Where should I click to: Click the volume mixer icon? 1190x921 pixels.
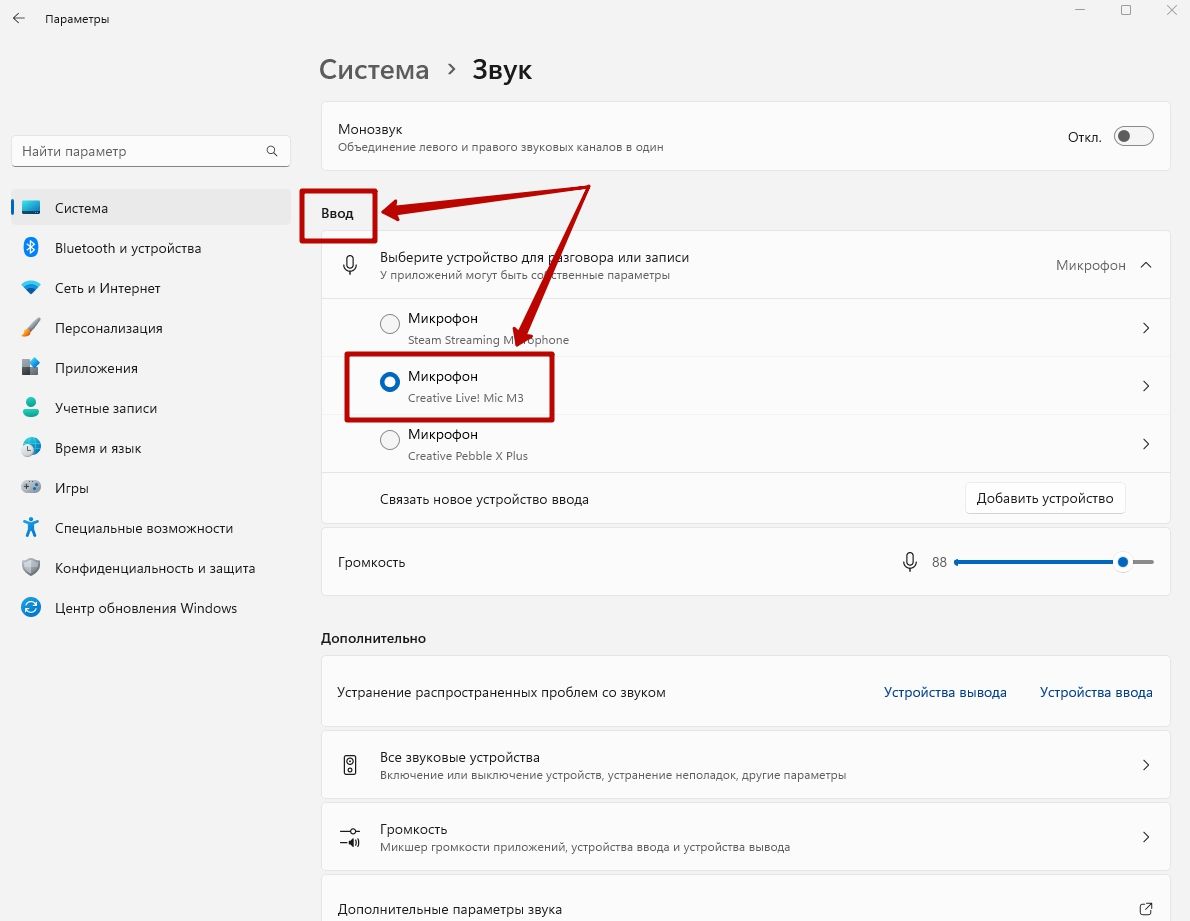click(350, 838)
